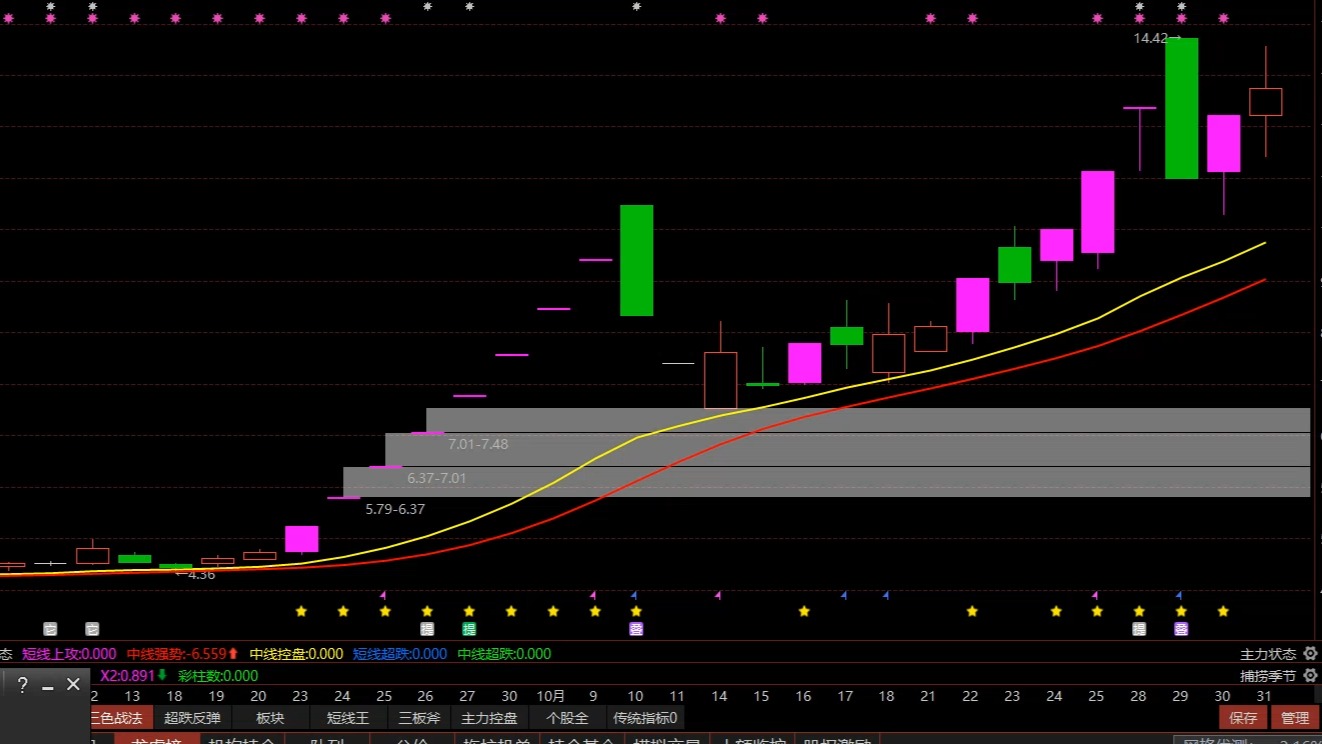
Task: Select the hollow candle on October 31
Action: coord(1265,101)
